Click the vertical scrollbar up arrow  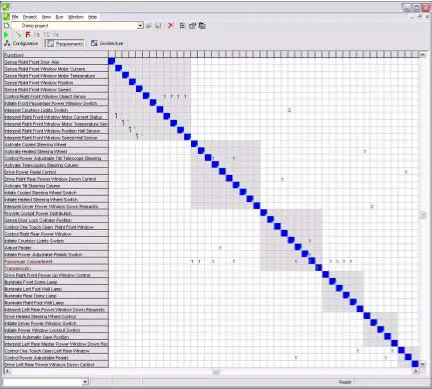[423, 54]
